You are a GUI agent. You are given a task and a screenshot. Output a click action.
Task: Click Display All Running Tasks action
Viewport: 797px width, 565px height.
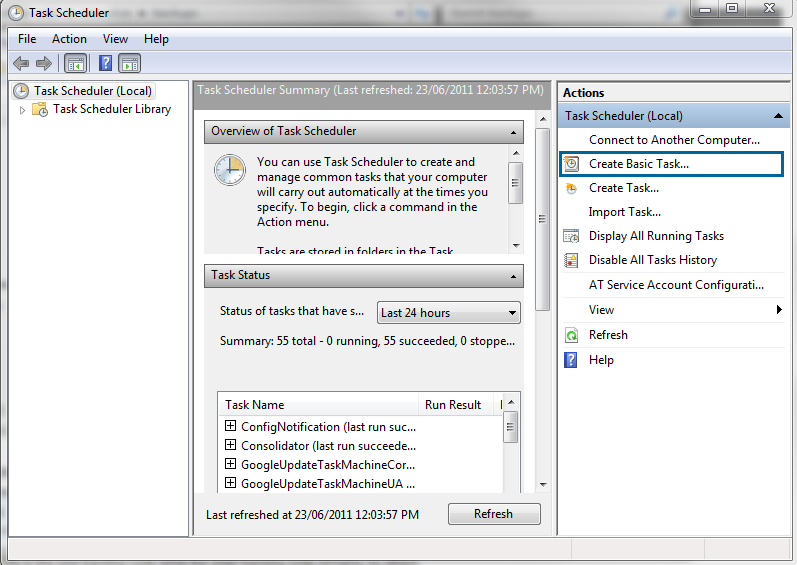[x=656, y=236]
